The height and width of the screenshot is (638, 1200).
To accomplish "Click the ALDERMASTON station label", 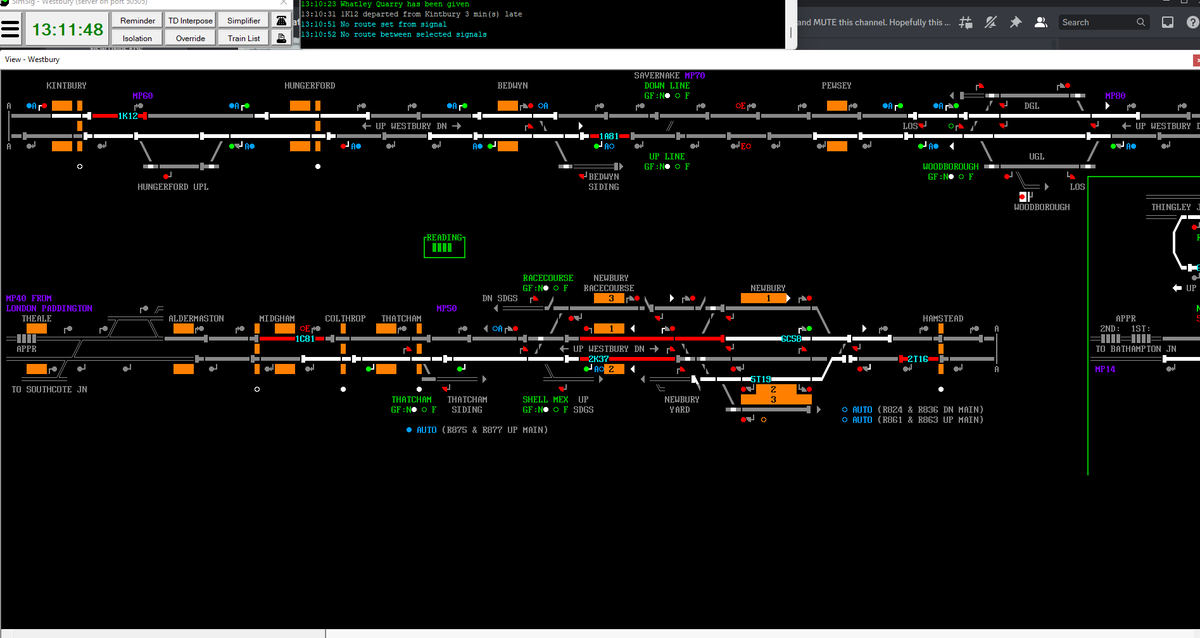I will [196, 318].
